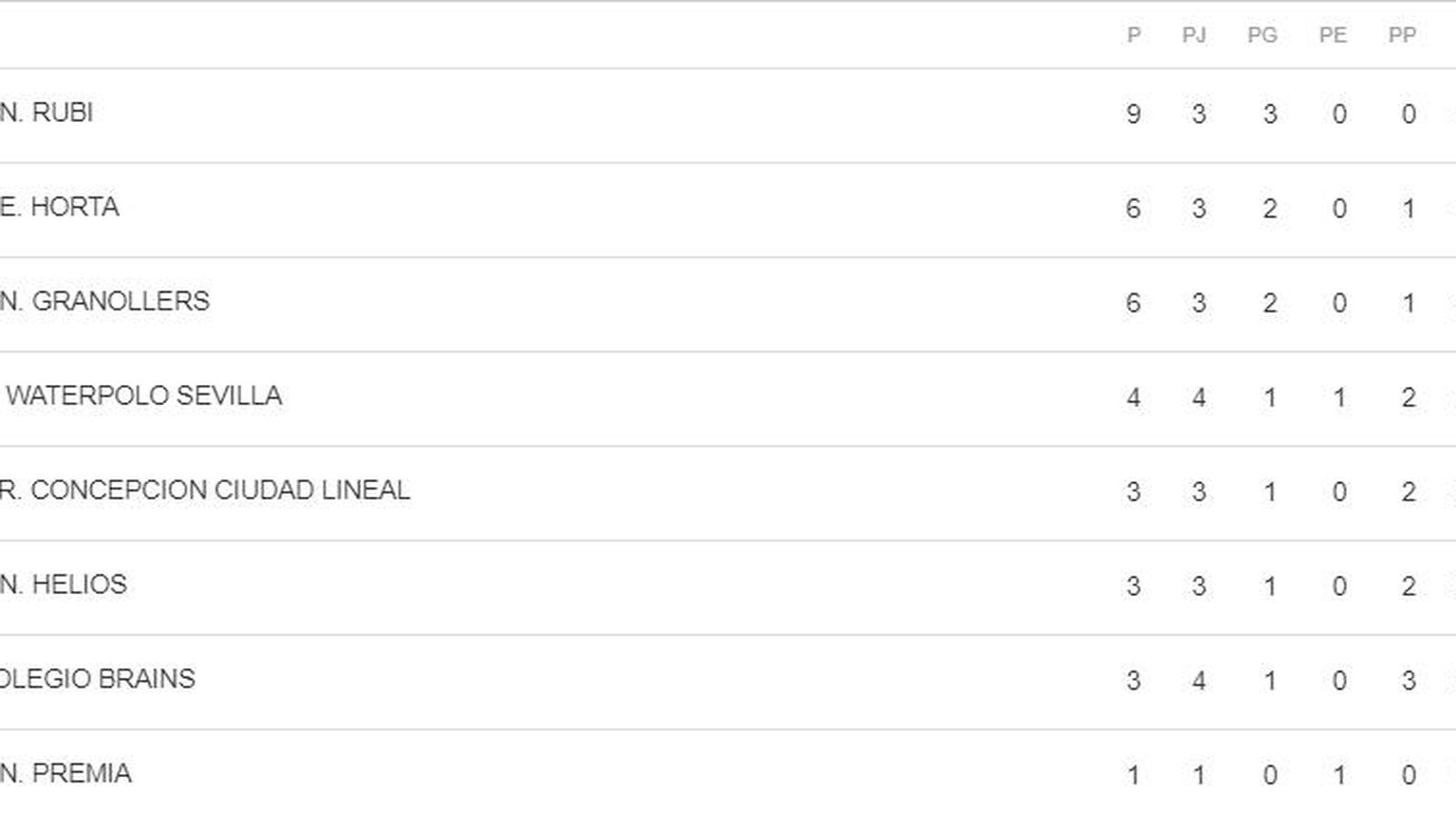
Task: Select WATERPOLO SEVILLA's PE value
Action: 1340,398
